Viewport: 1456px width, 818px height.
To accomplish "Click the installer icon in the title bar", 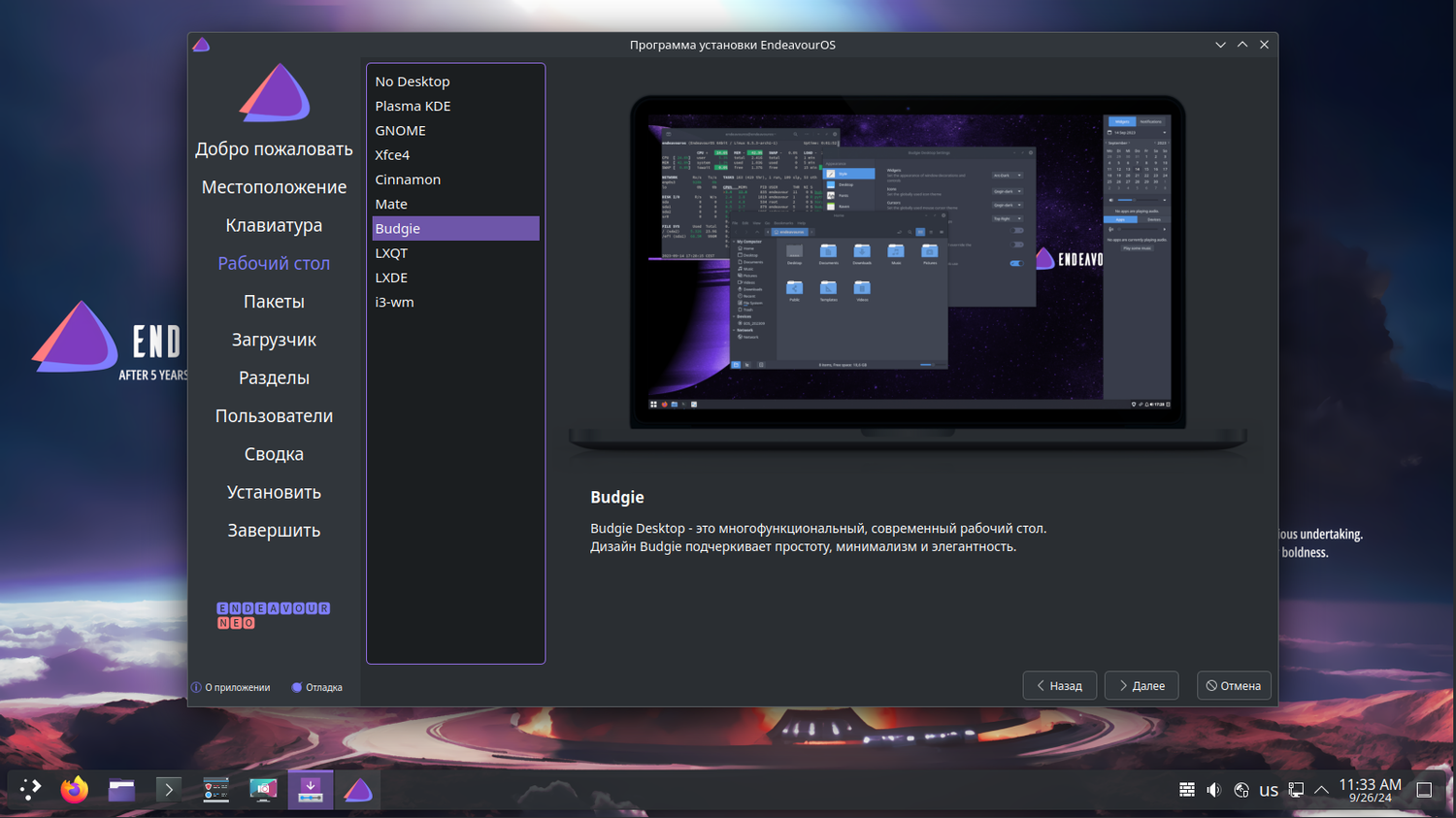I will point(201,45).
